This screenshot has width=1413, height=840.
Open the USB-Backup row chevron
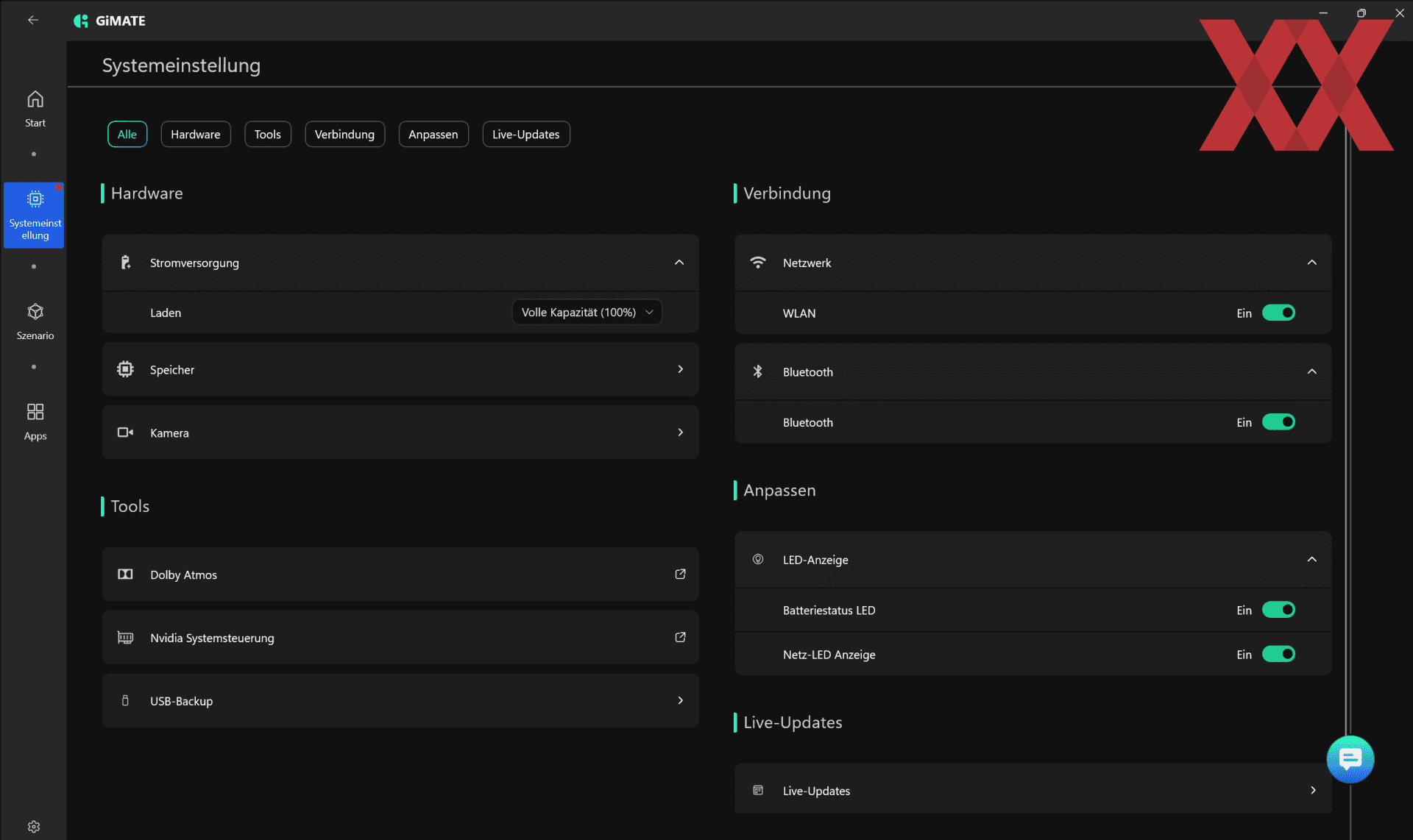point(681,701)
